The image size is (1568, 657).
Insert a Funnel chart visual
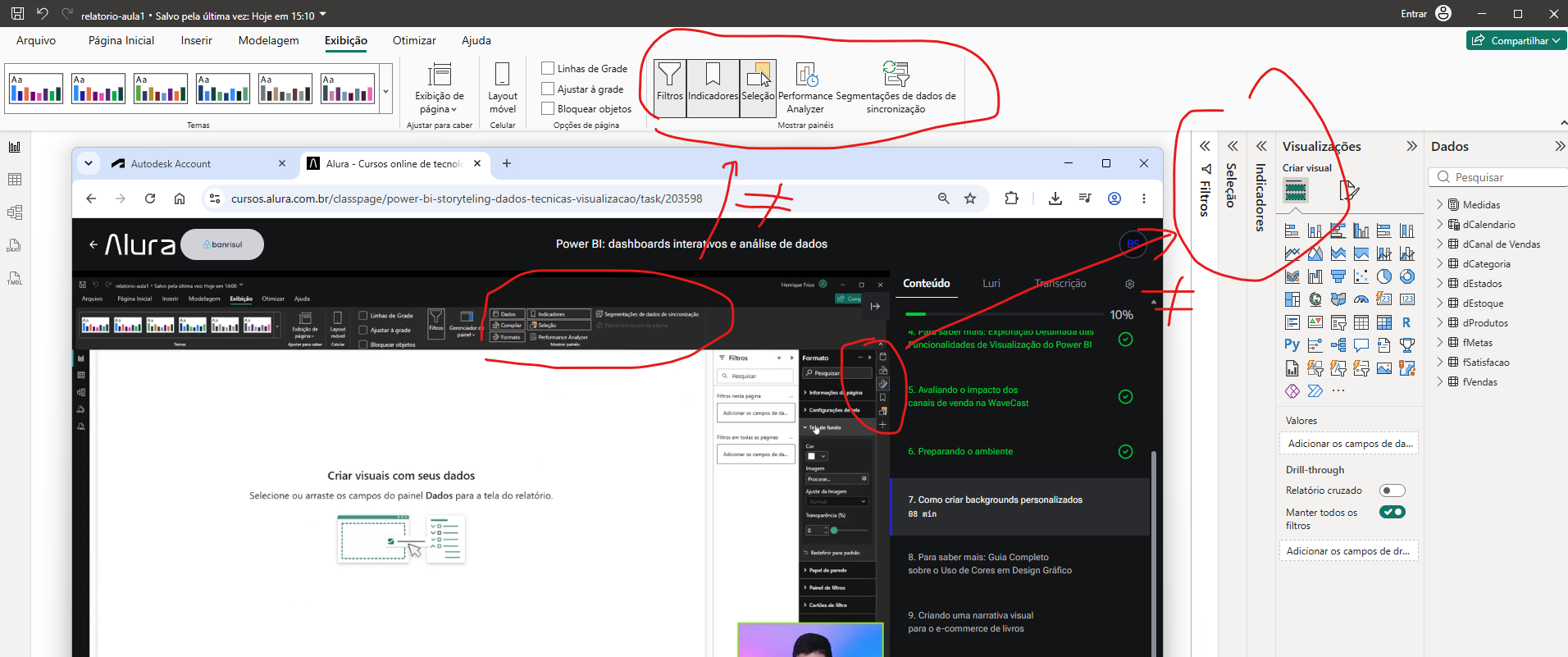[1338, 276]
